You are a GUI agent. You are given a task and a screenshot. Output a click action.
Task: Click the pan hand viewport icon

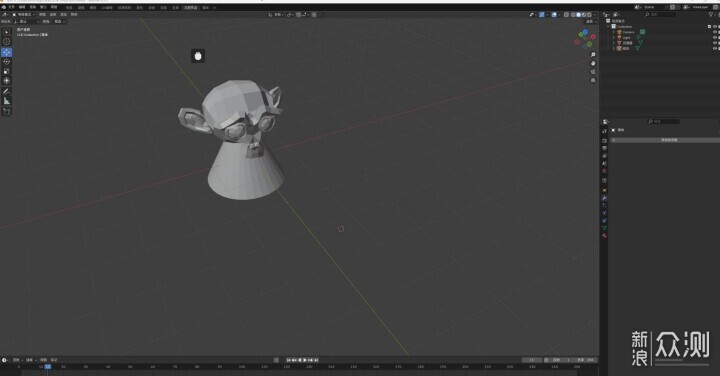(593, 63)
